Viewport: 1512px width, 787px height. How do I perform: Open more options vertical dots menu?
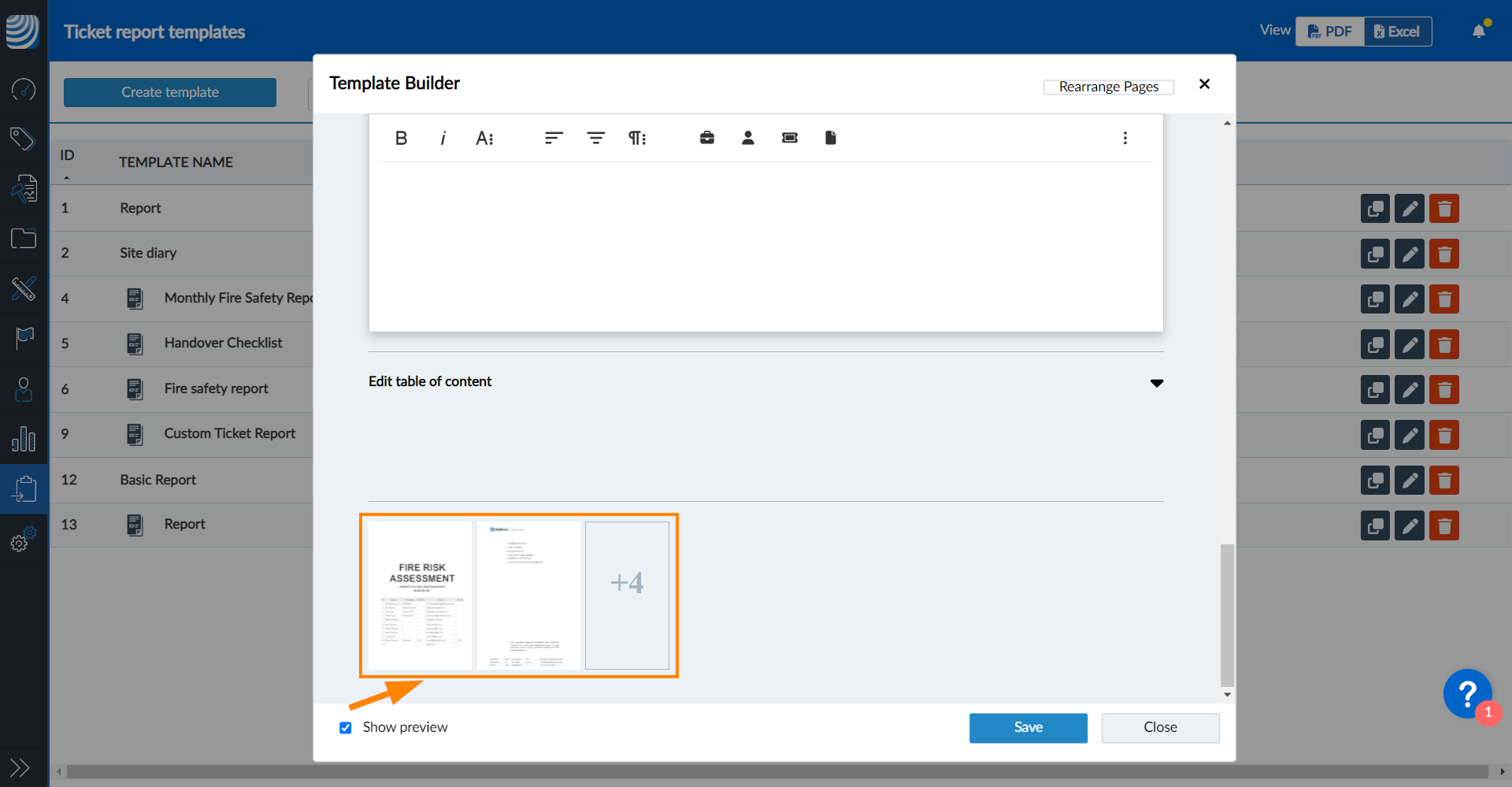coord(1125,139)
